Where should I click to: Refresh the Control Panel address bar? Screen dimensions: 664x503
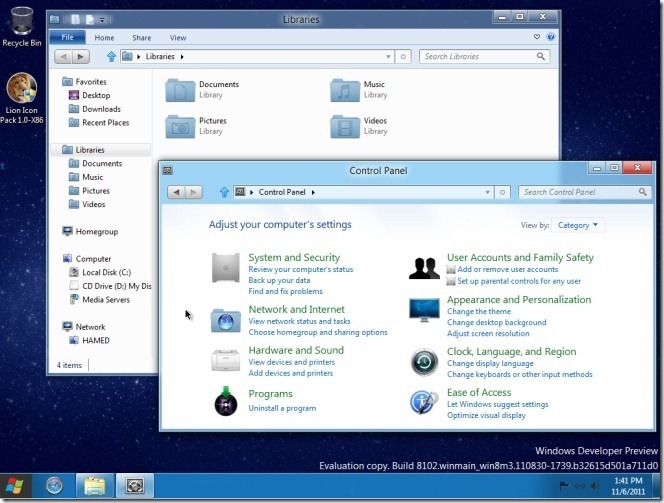point(502,192)
